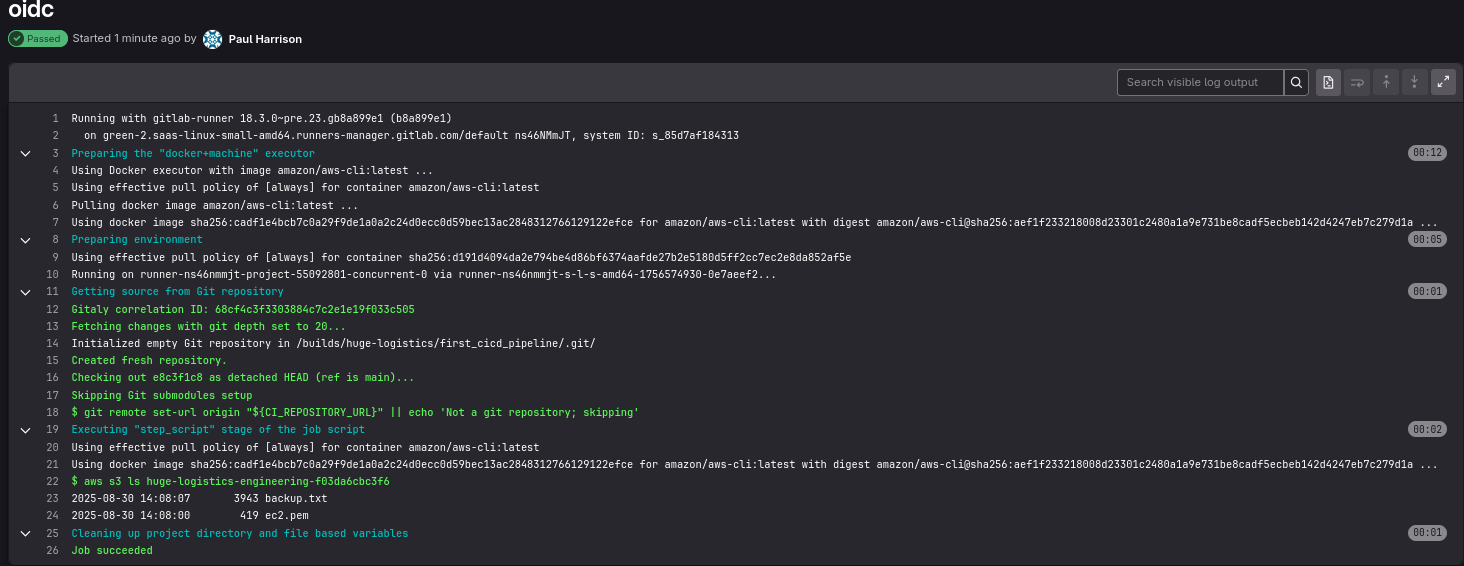
Task: Open the raw job log
Action: (1328, 82)
